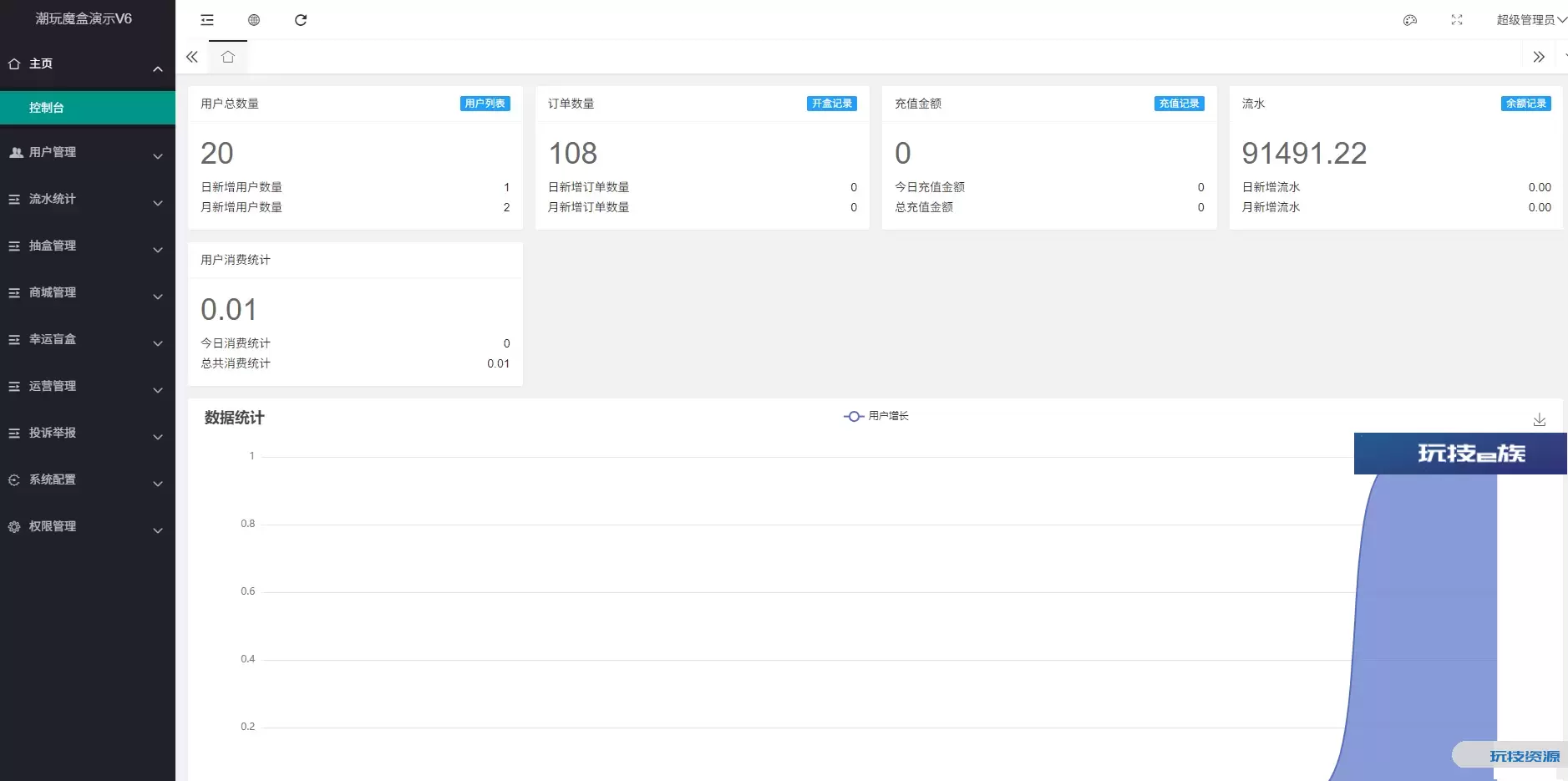Image resolution: width=1568 pixels, height=781 pixels.
Task: Click the 主页 house icon in sidebar
Action: coord(14,63)
